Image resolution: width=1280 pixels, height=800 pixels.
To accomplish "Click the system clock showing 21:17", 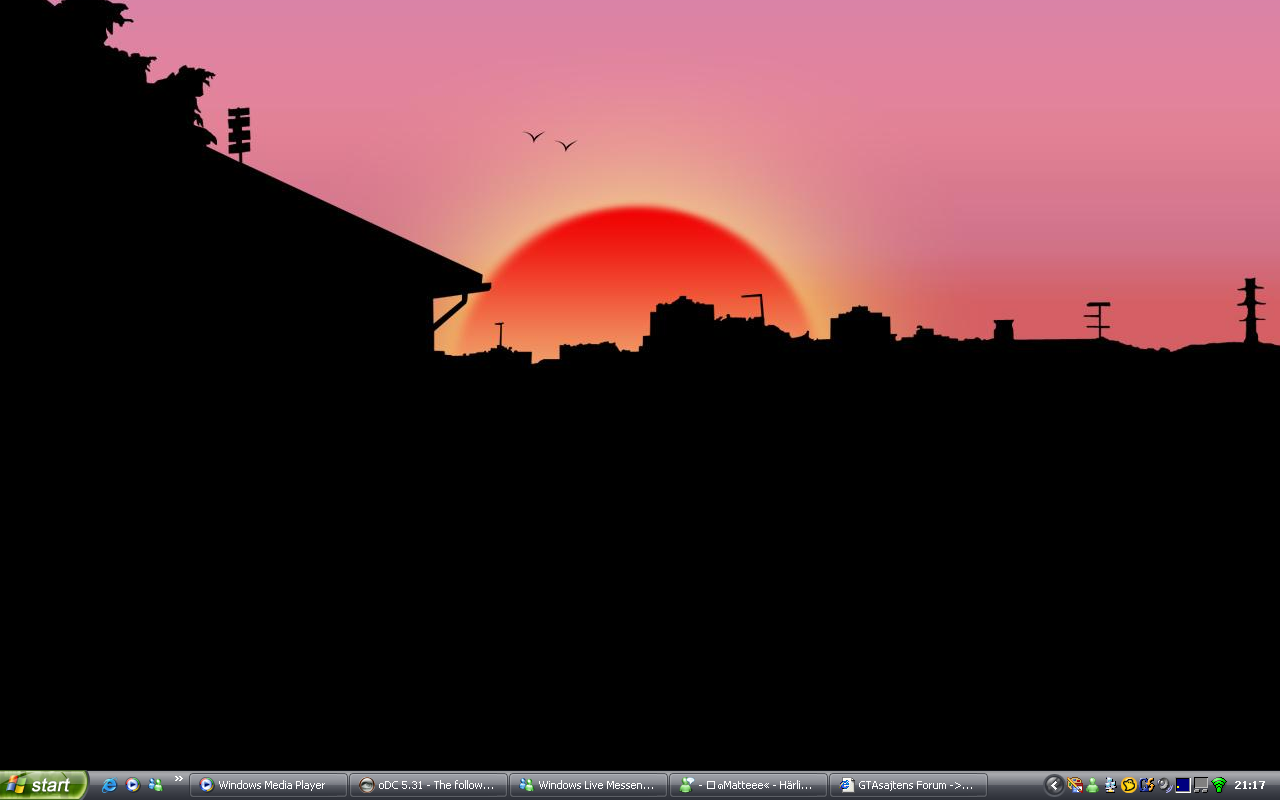I will pos(1250,785).
